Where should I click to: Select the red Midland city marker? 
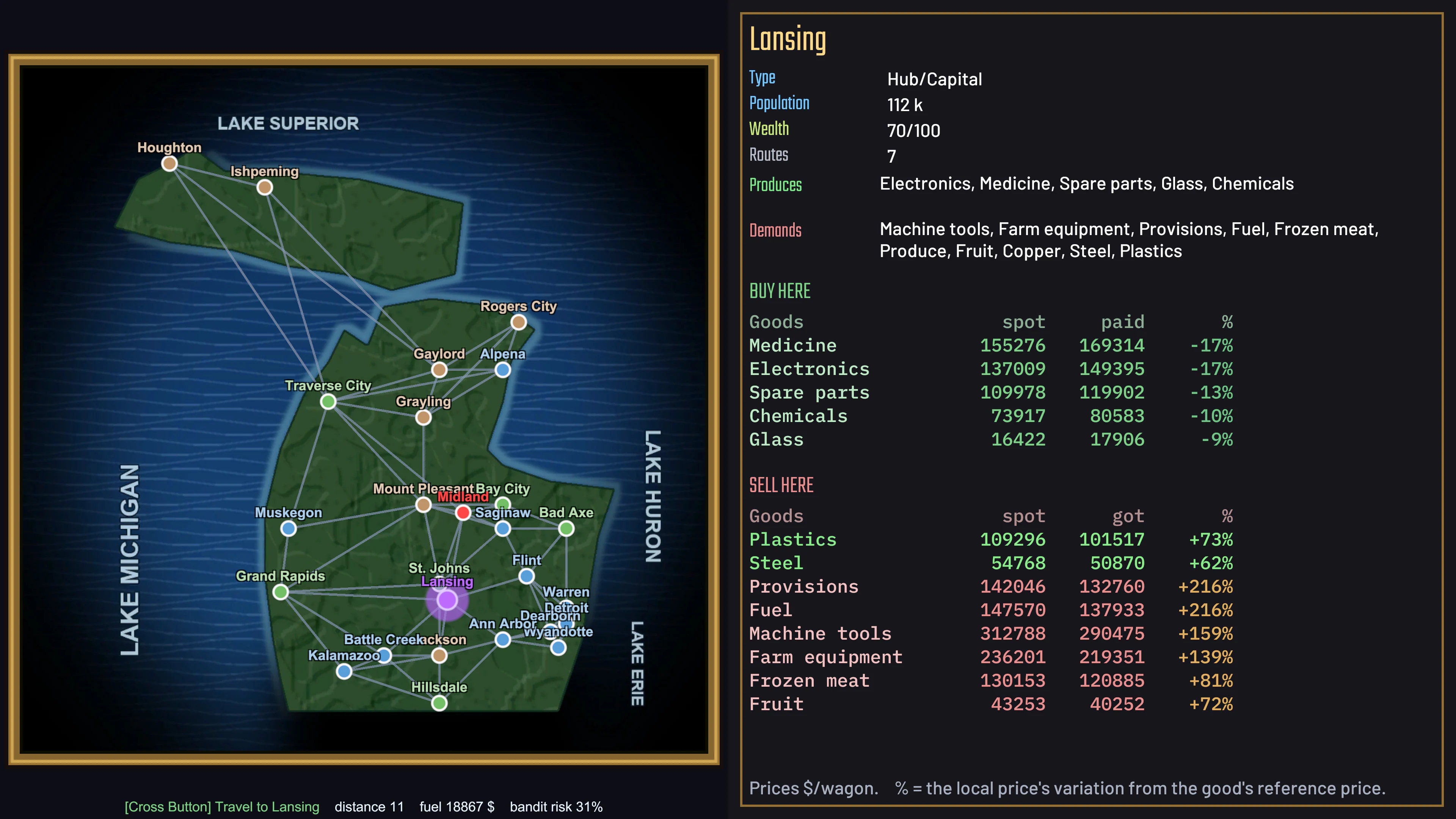pyautogui.click(x=463, y=513)
